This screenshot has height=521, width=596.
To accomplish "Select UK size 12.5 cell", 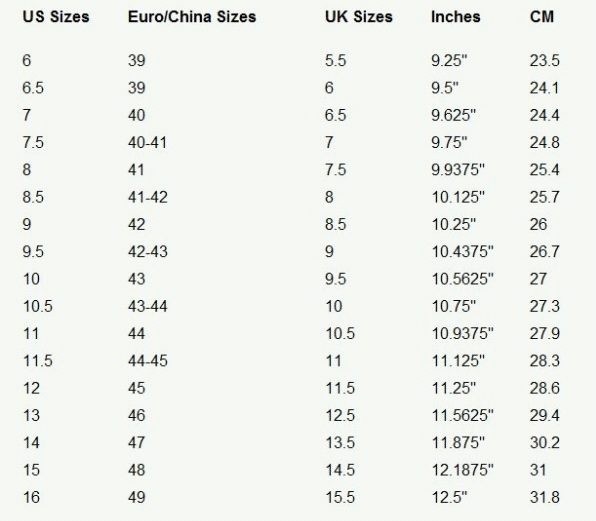I will 340,415.
